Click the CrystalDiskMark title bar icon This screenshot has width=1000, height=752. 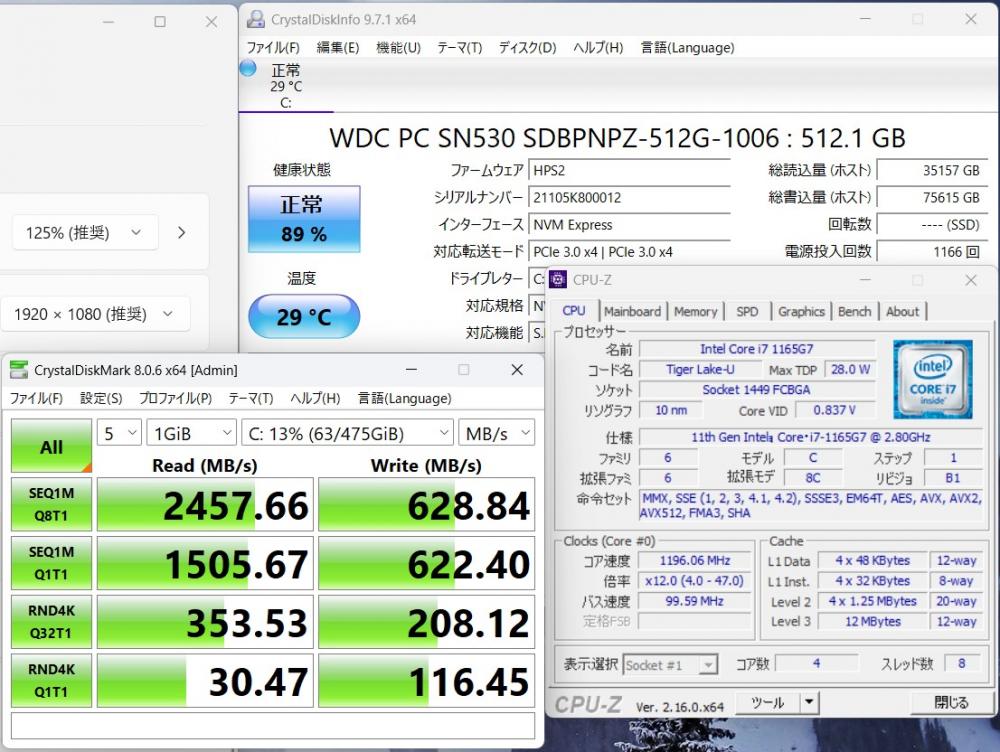coord(19,370)
